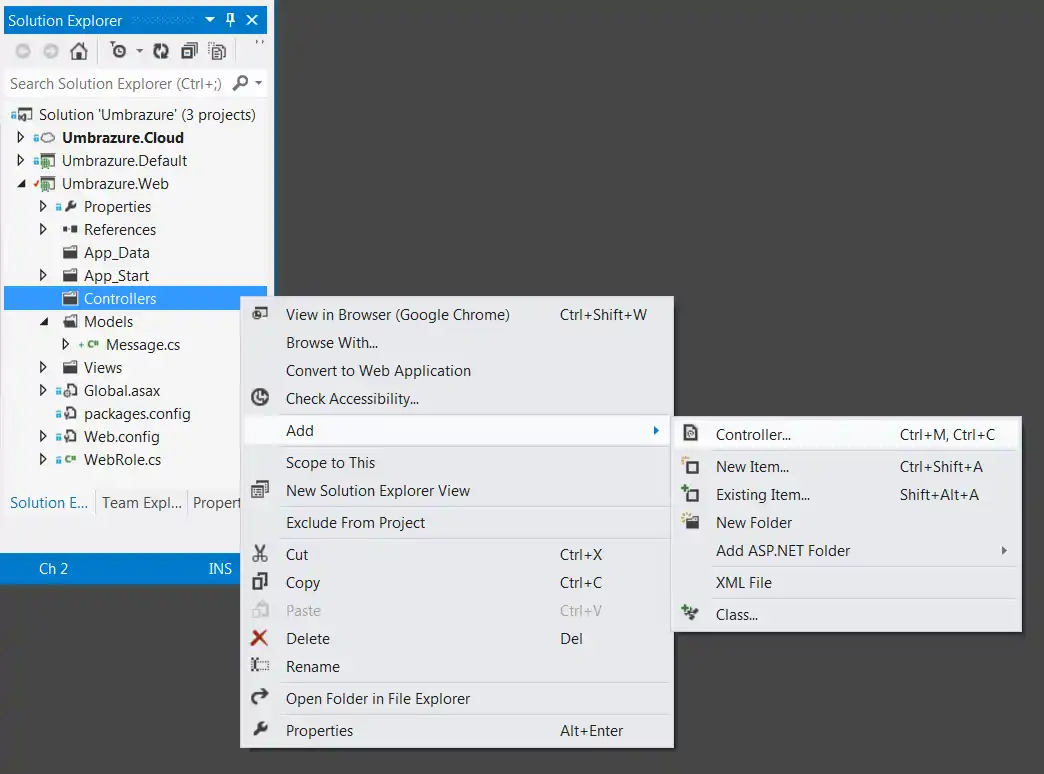
Task: Choose Browse With... from context menu
Action: pos(457,342)
